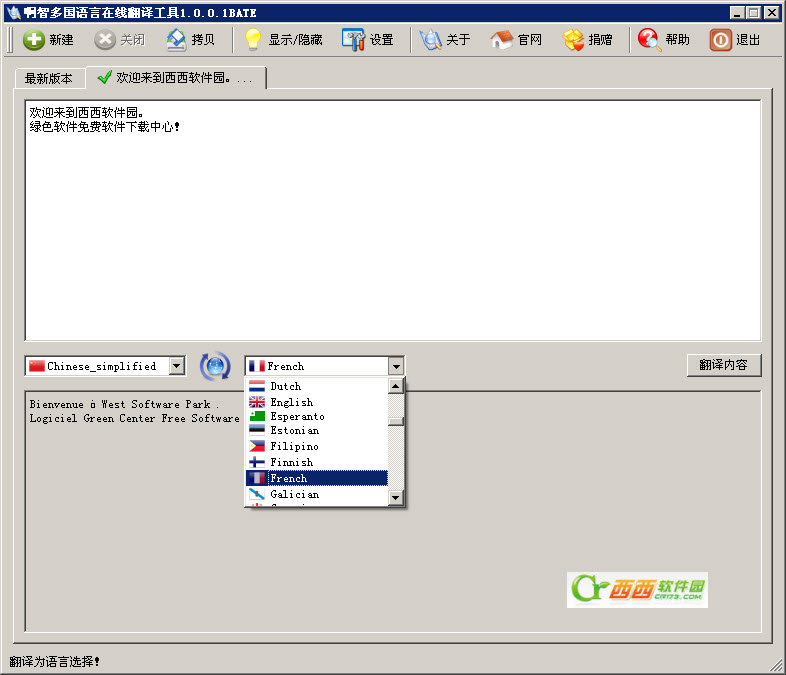Viewport: 786px width, 675px height.
Task: Click the 翻译内容 translate button
Action: click(x=724, y=365)
